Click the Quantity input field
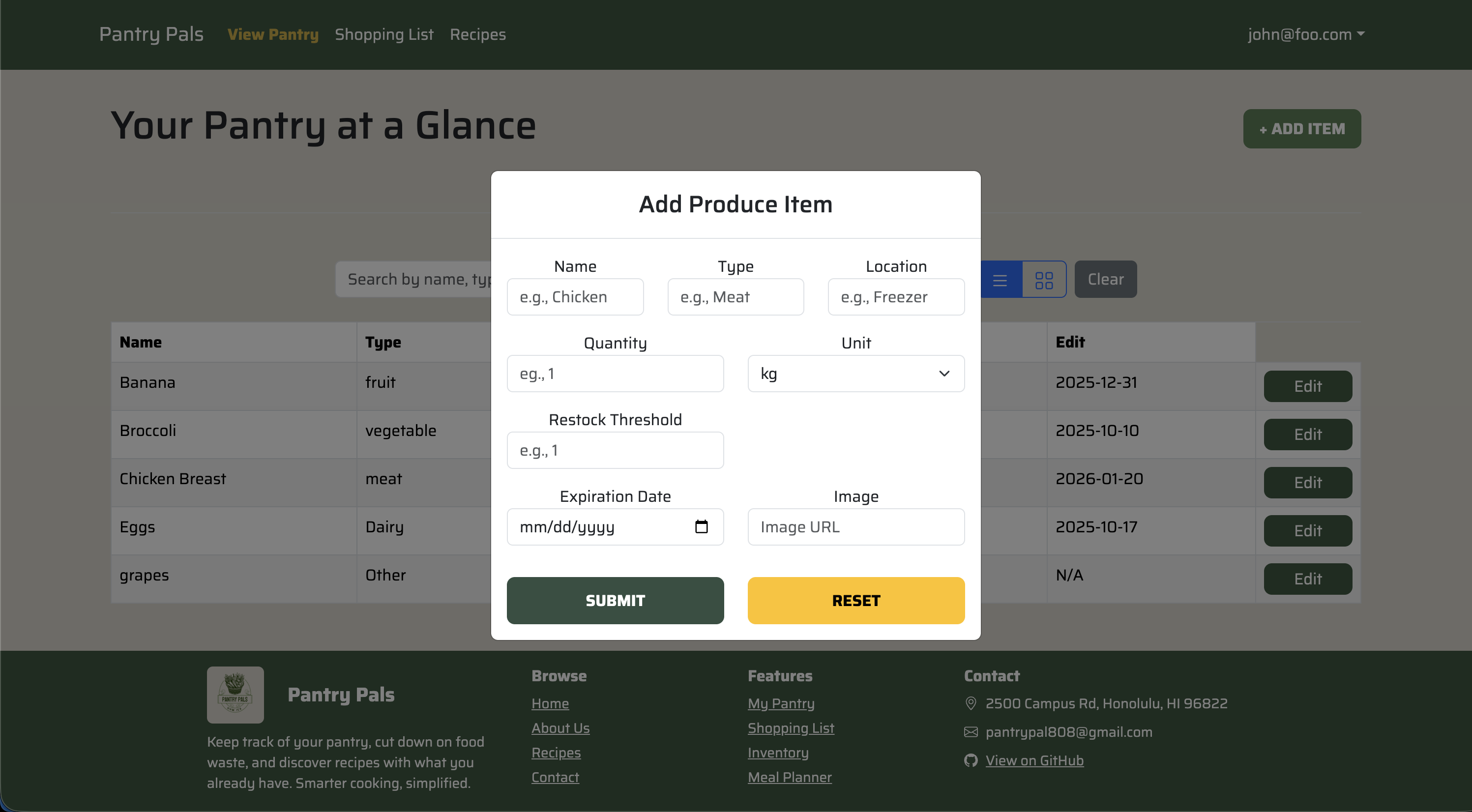 (x=616, y=373)
